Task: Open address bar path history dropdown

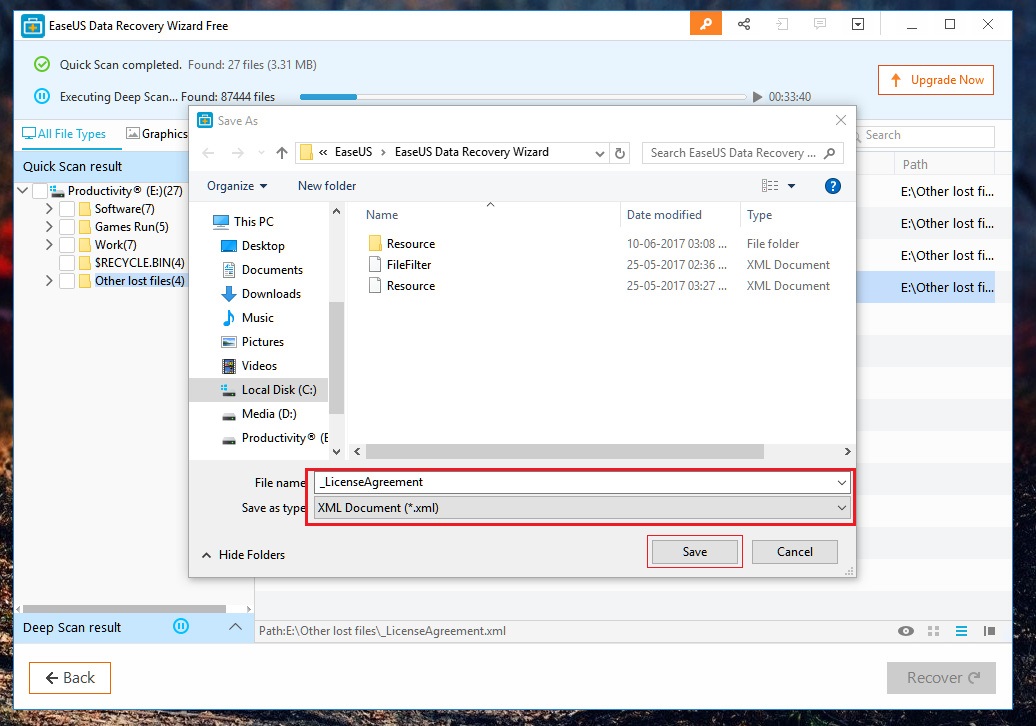Action: click(x=599, y=153)
